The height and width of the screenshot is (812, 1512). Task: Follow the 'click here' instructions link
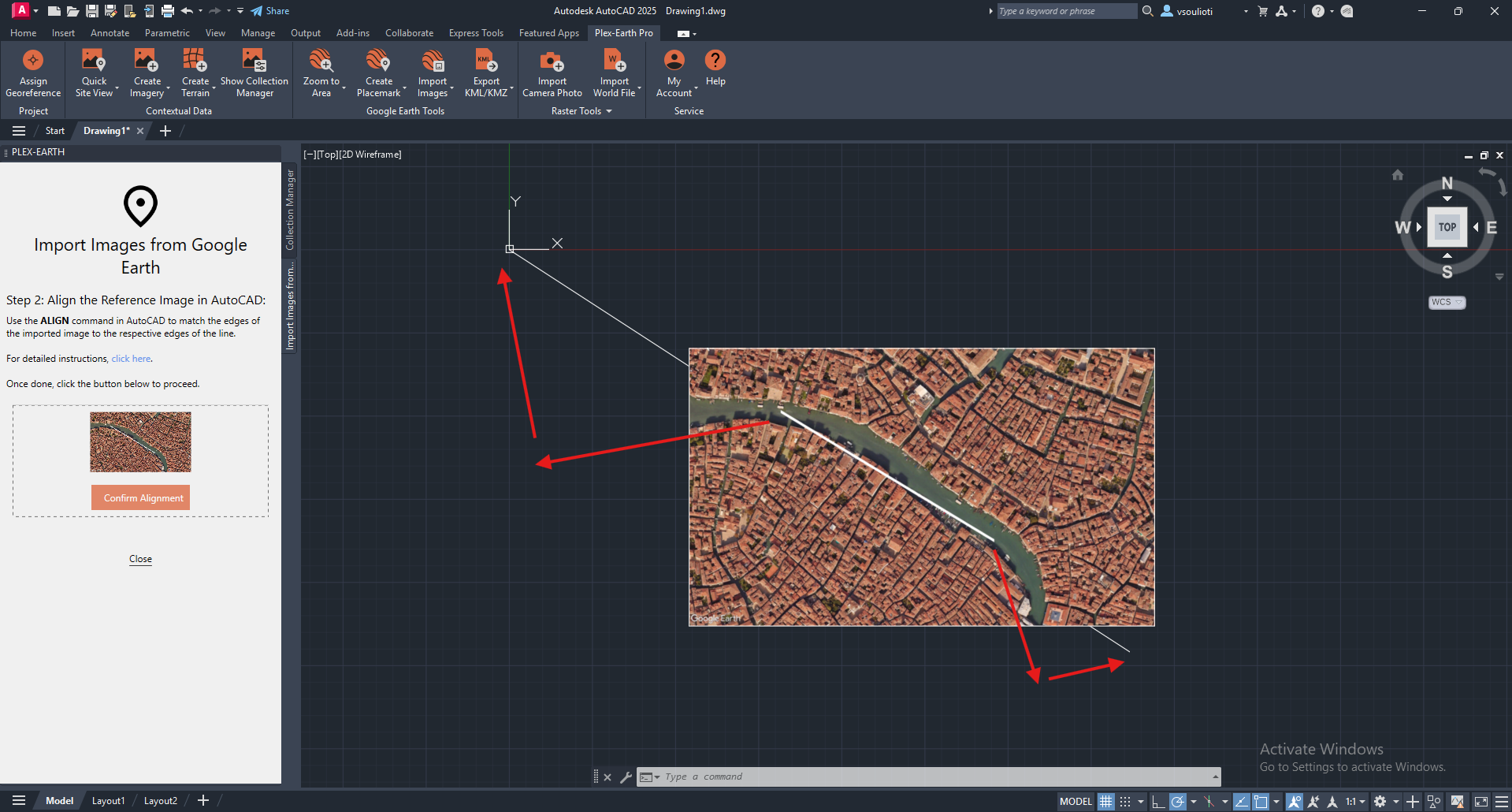131,359
